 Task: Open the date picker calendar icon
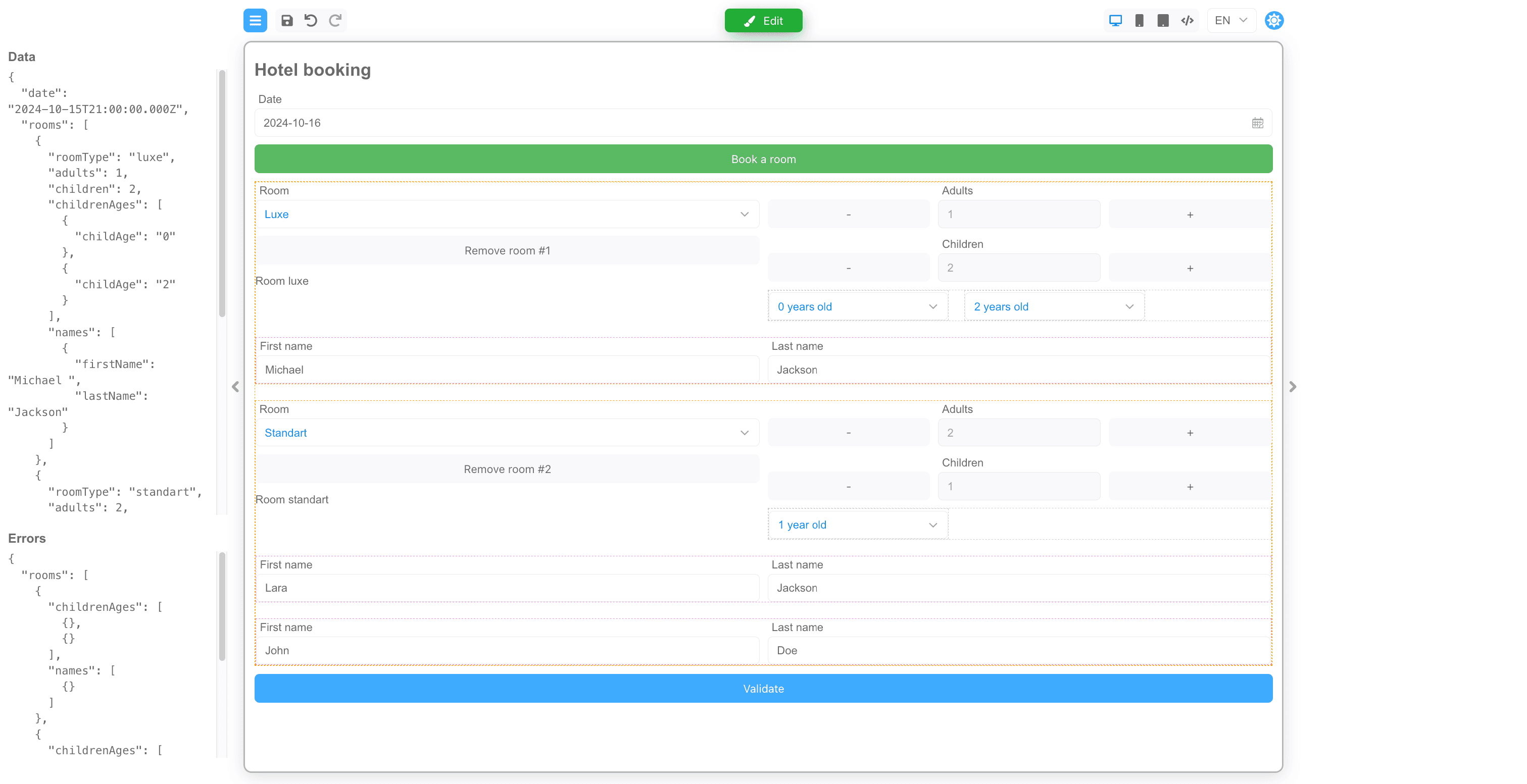(1257, 123)
